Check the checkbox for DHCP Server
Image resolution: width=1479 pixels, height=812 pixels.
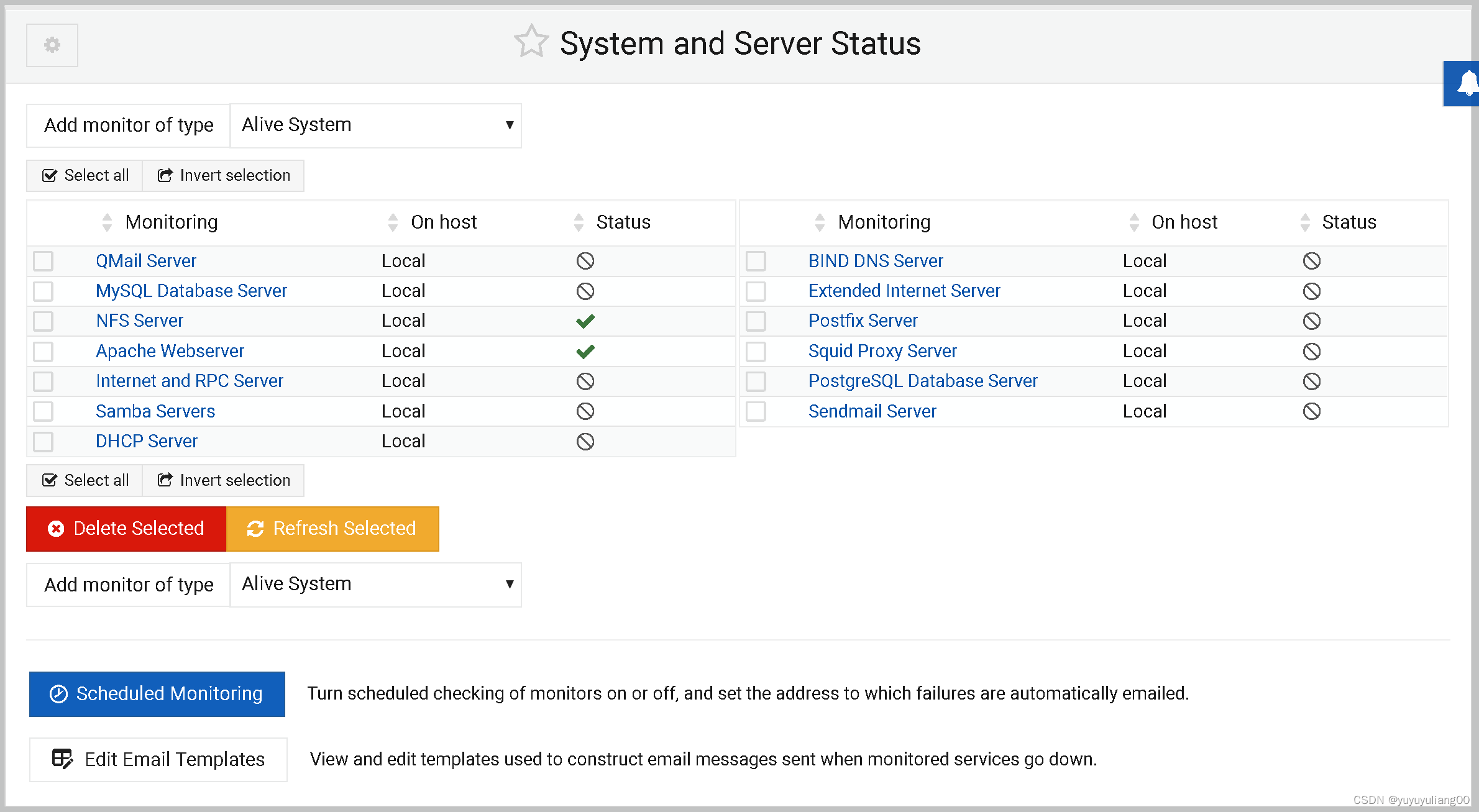(x=43, y=441)
